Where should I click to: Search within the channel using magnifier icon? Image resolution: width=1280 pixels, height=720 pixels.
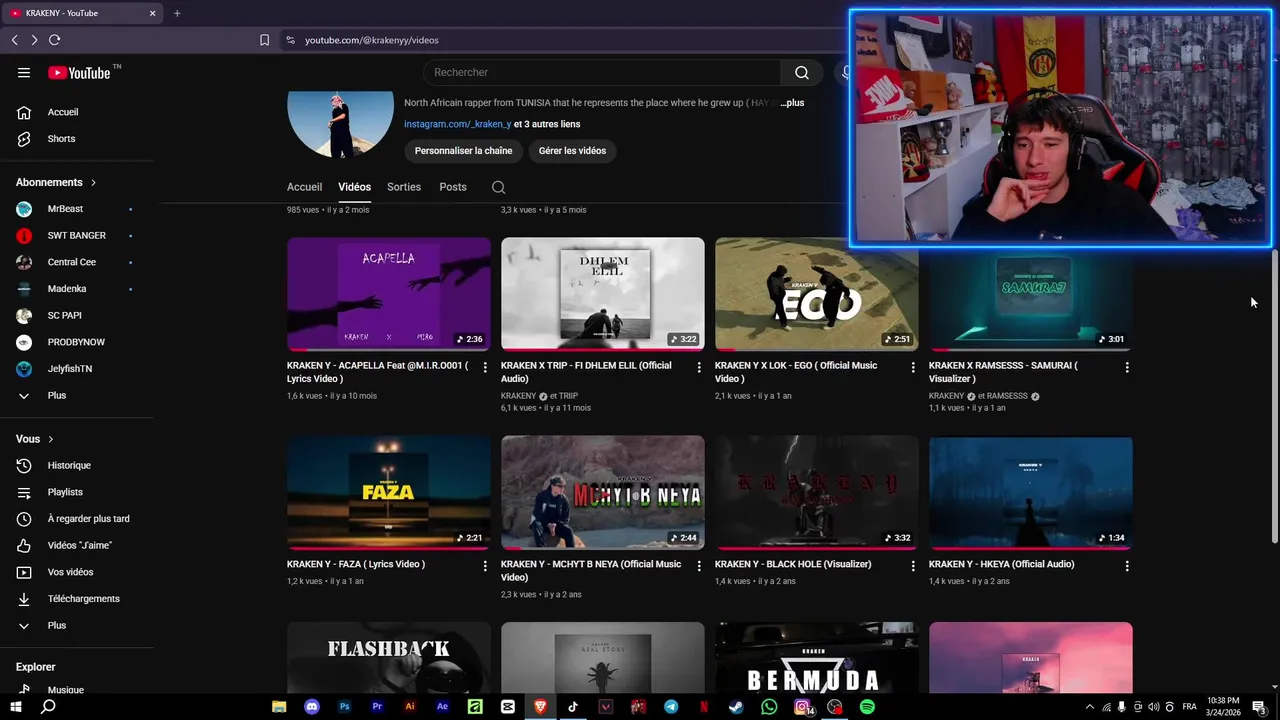point(498,187)
